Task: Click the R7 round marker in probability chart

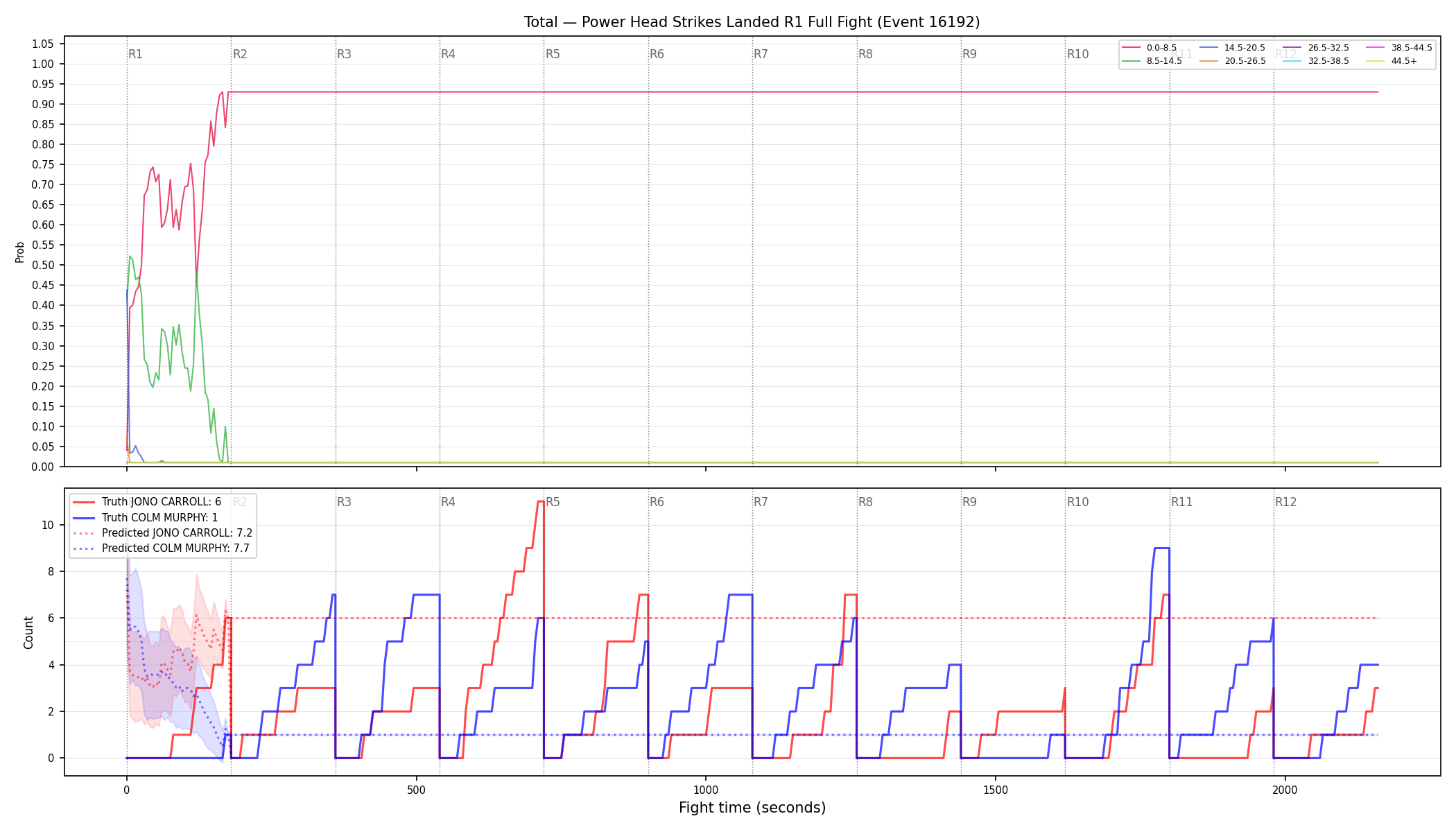Action: (761, 54)
